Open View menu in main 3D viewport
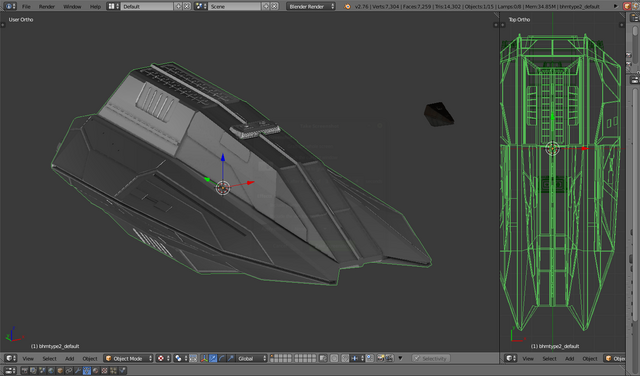 (x=28, y=358)
